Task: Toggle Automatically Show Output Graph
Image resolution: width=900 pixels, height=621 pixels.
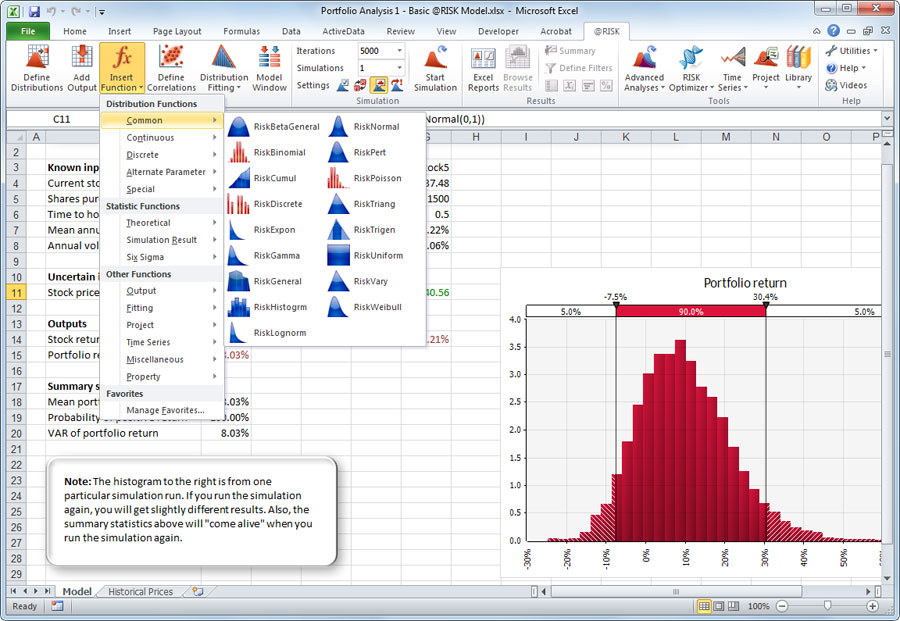Action: pos(379,86)
